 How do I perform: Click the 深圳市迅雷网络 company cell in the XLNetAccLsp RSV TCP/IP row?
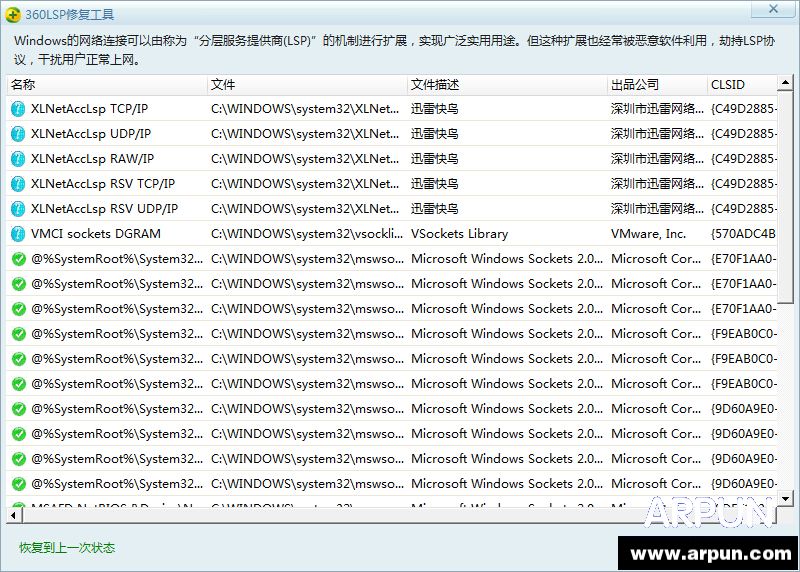tap(657, 184)
